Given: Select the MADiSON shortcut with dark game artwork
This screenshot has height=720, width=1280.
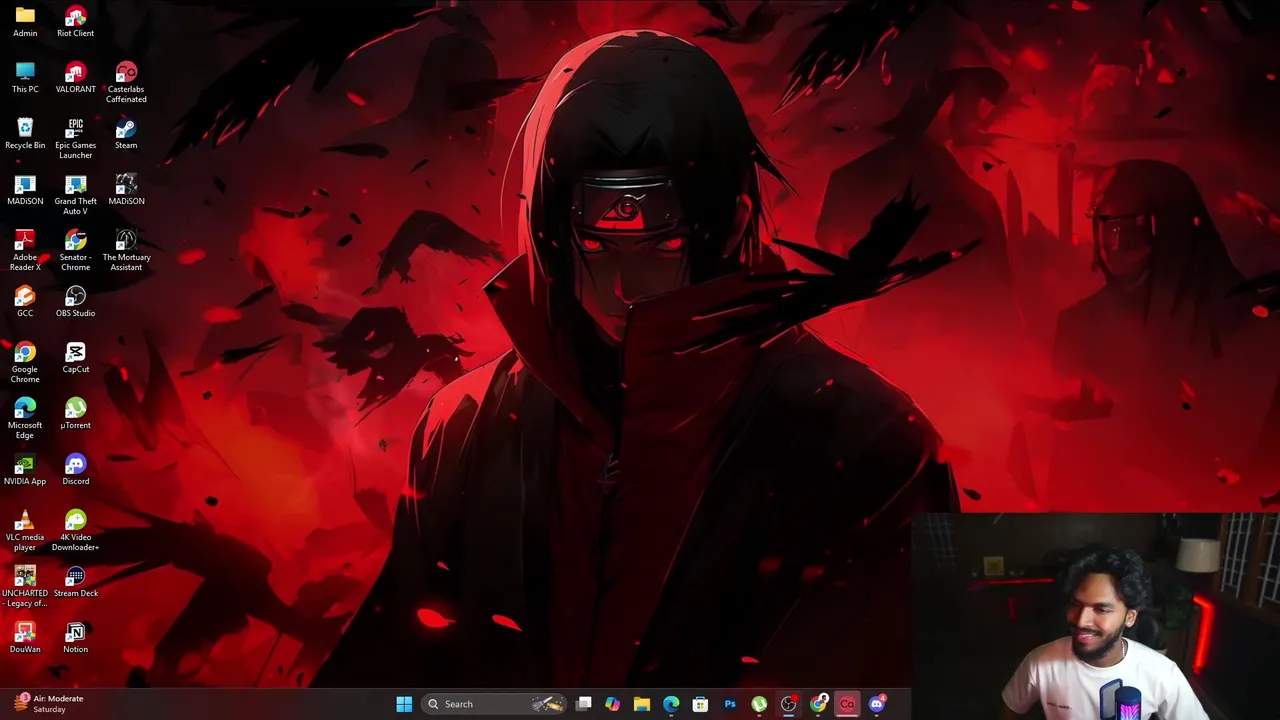Looking at the screenshot, I should [x=126, y=189].
